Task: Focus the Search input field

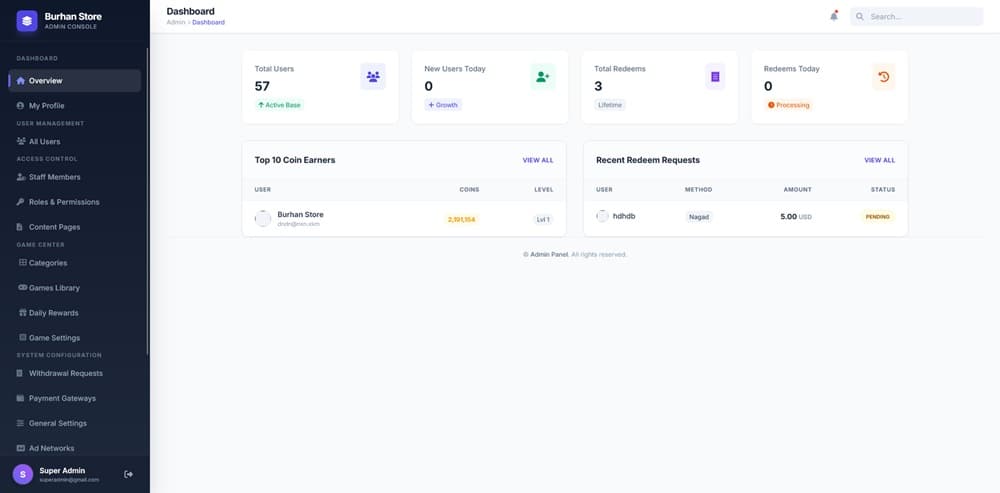Action: (x=922, y=16)
